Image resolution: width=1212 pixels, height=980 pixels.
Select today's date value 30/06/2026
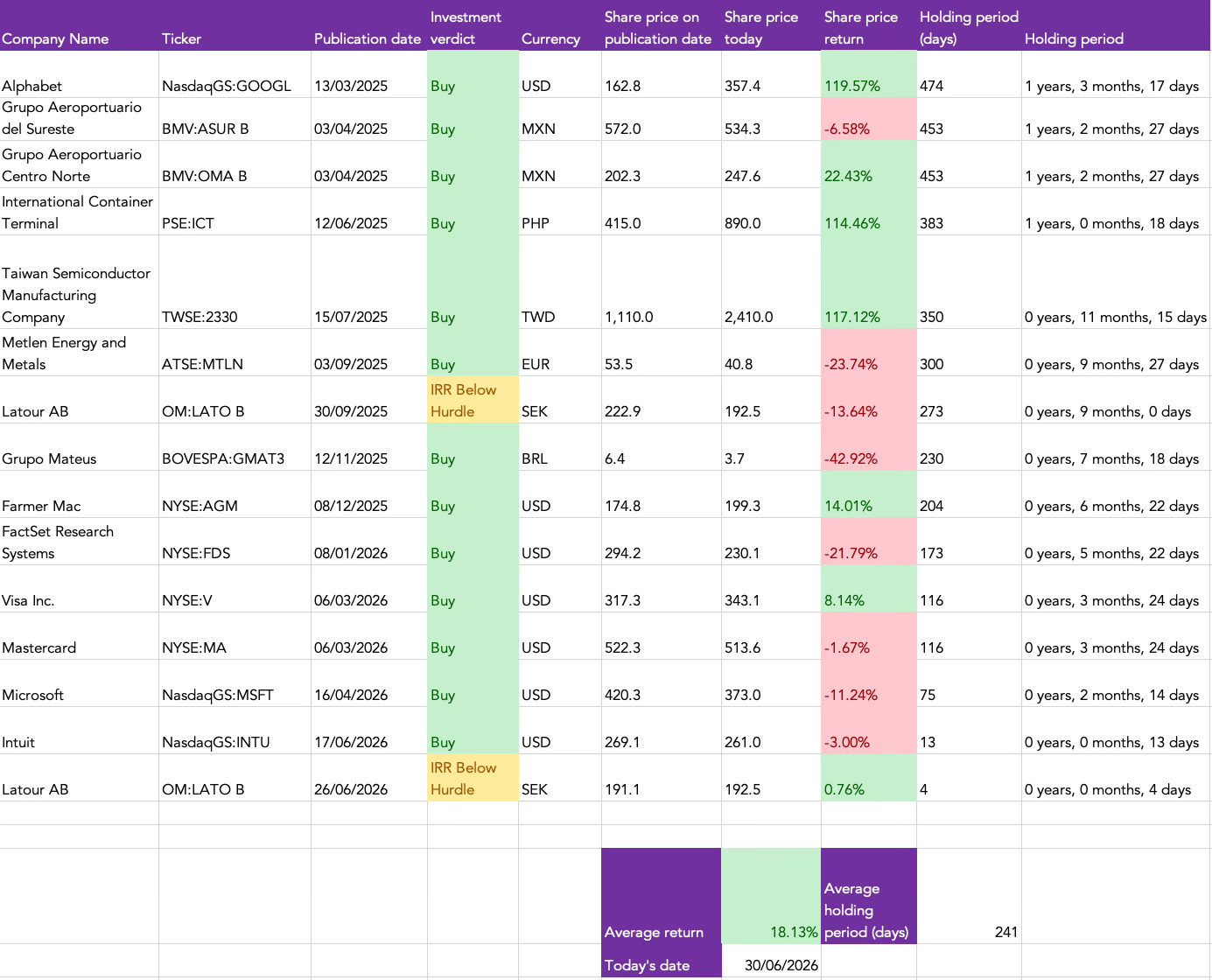771,961
